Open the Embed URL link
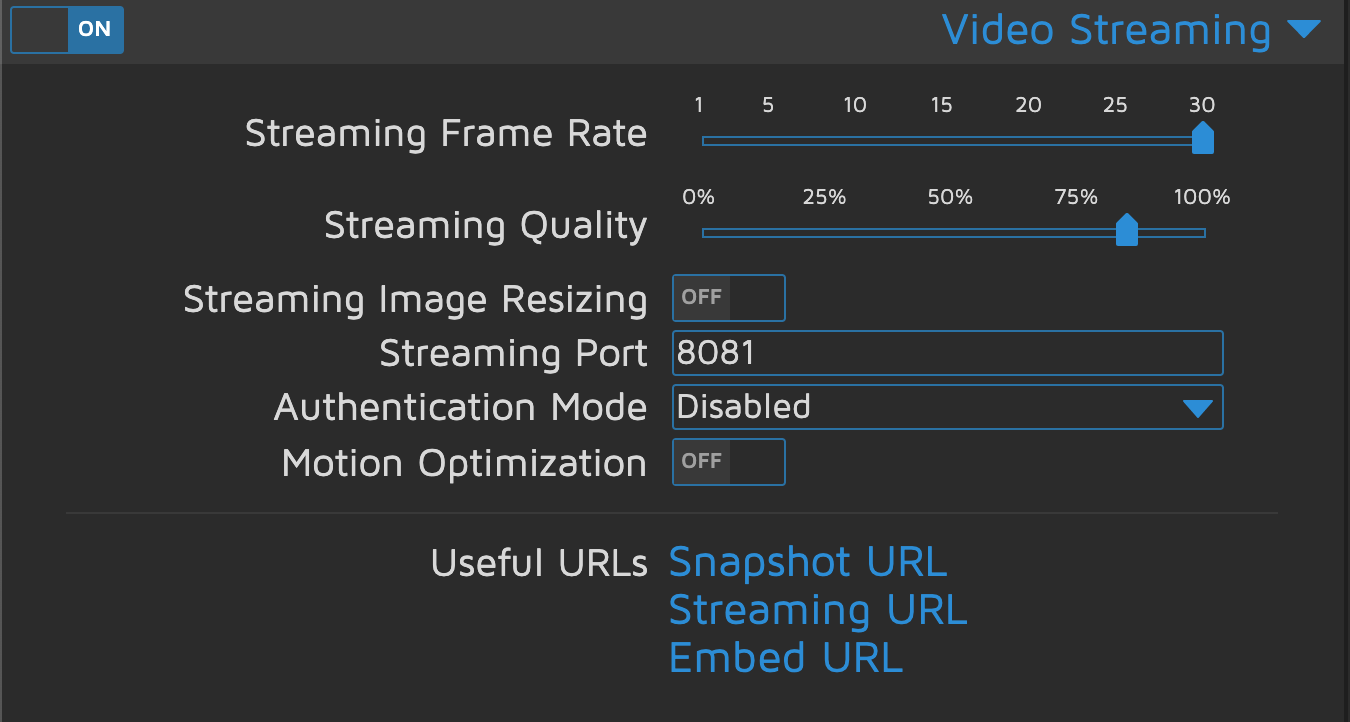This screenshot has width=1350, height=722. [x=785, y=658]
